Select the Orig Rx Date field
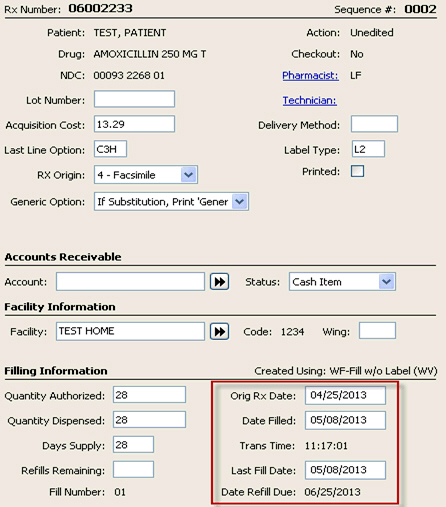This screenshot has width=446, height=507. 345,395
